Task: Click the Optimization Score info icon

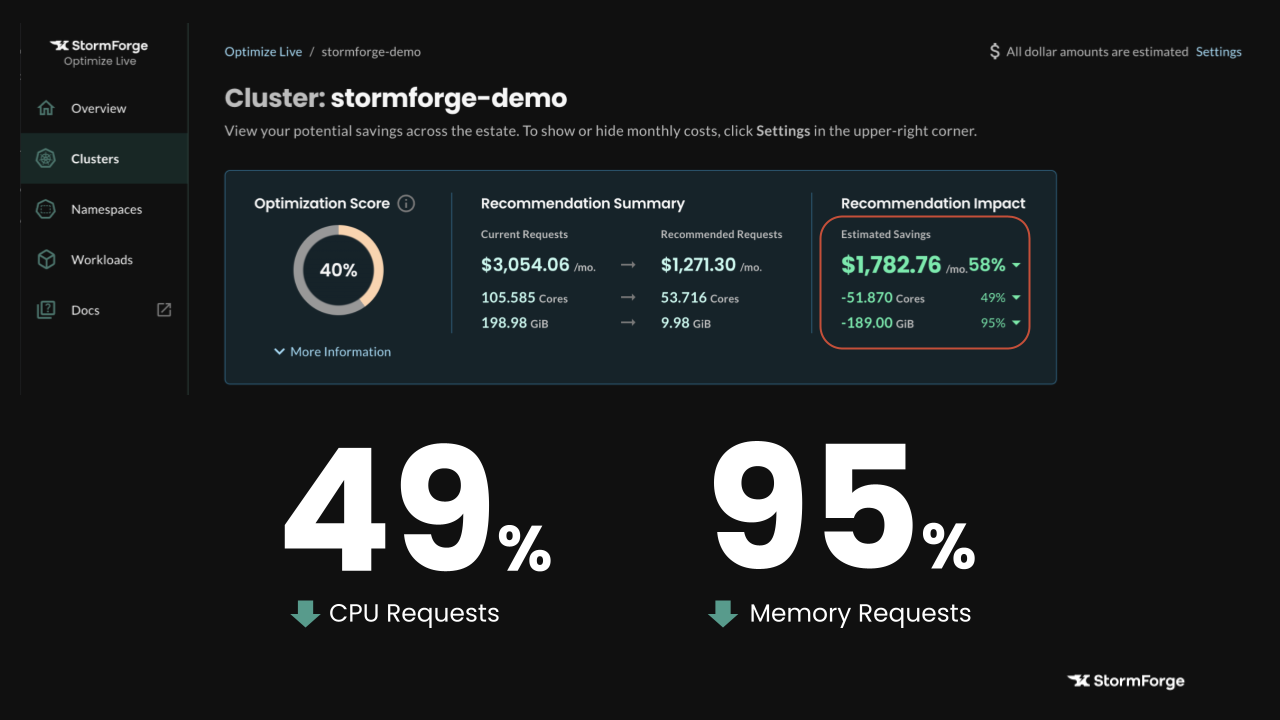Action: 406,204
